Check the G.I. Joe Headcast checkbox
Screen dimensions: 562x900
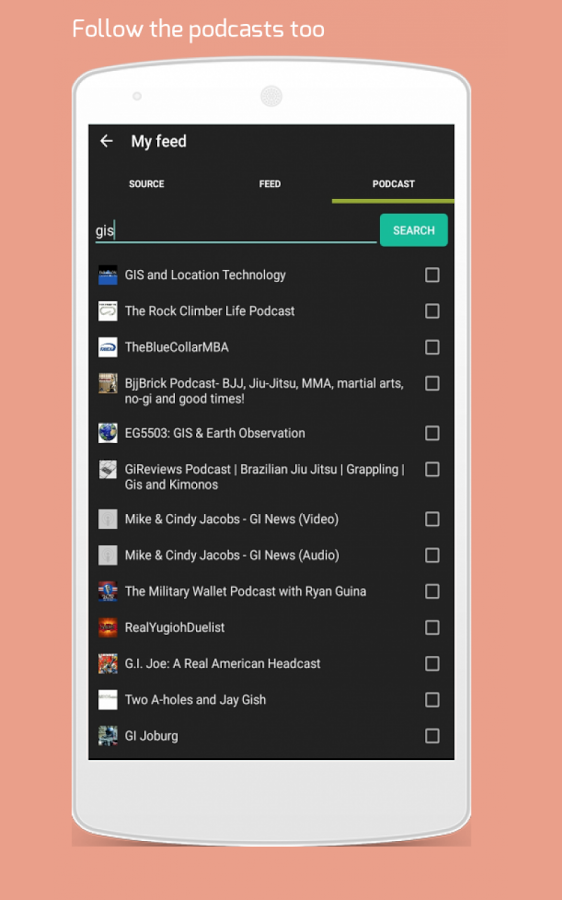[x=432, y=664]
